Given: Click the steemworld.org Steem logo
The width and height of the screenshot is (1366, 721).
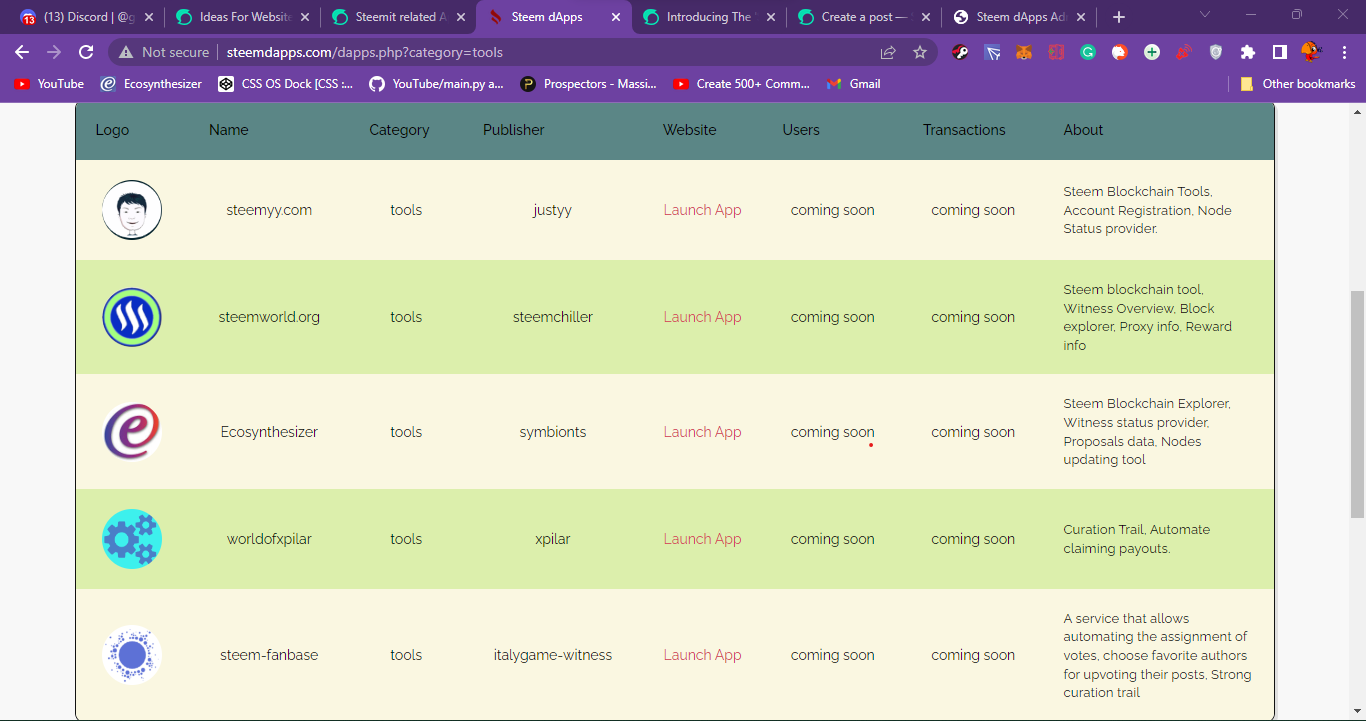Looking at the screenshot, I should click(132, 317).
